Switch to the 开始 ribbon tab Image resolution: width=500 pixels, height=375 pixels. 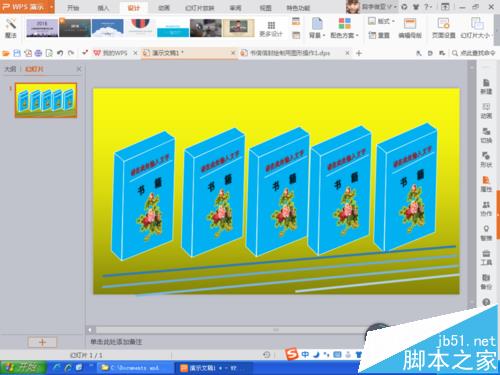[73, 8]
